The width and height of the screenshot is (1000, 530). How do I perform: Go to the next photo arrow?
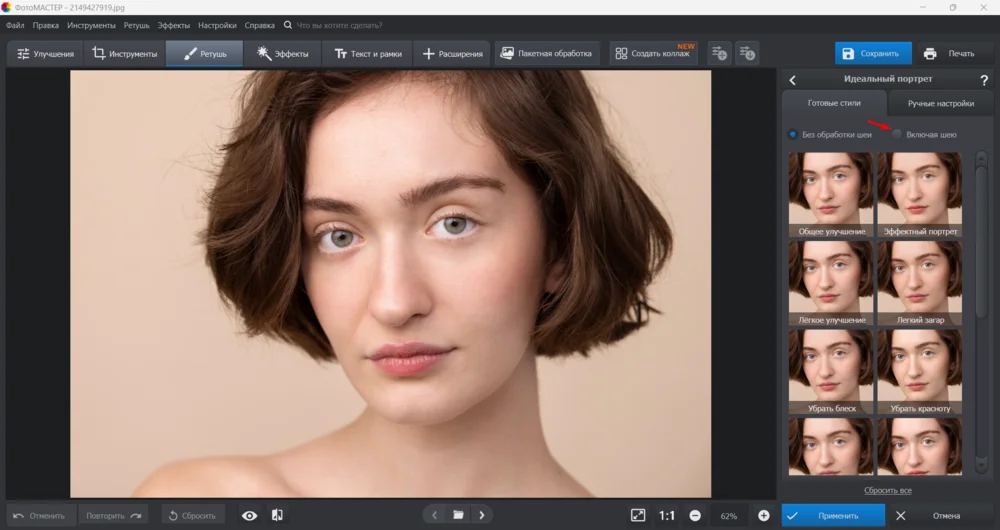482,515
